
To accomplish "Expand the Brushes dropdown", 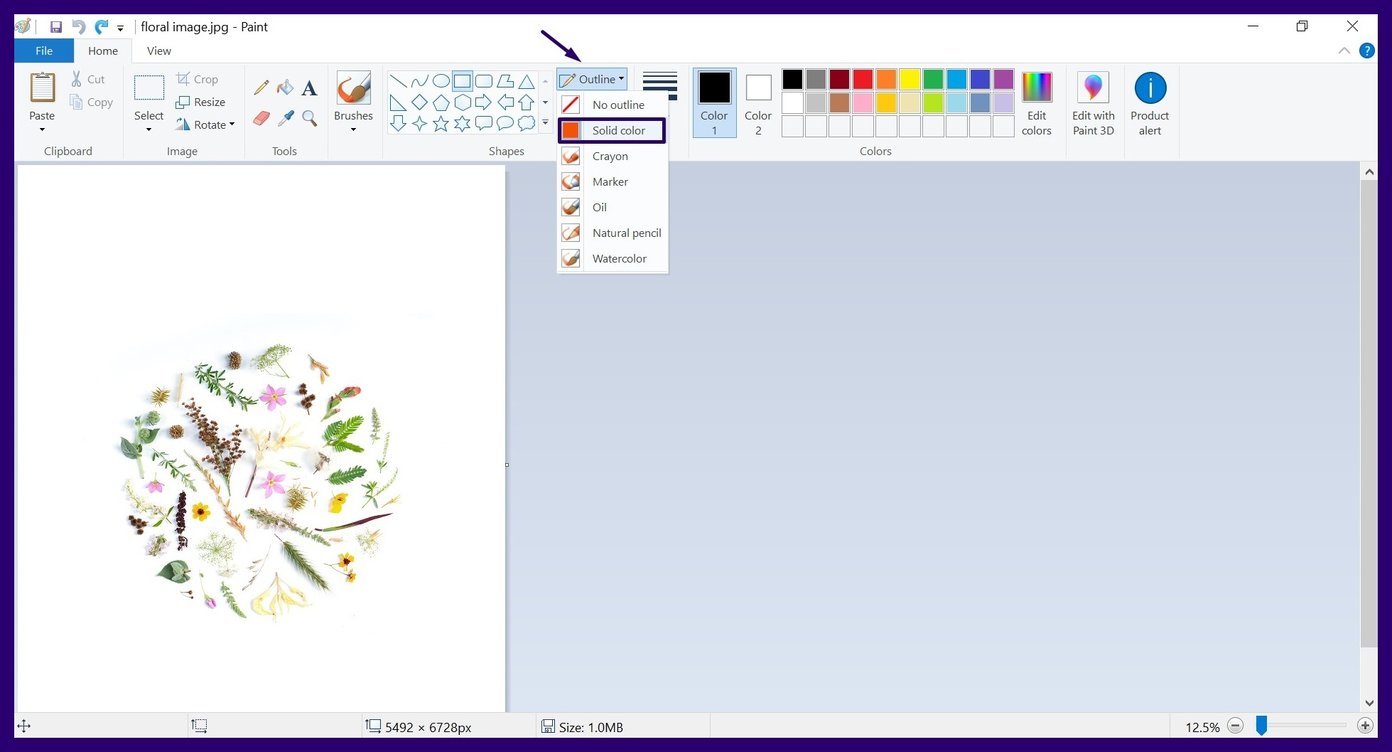I will [x=353, y=128].
